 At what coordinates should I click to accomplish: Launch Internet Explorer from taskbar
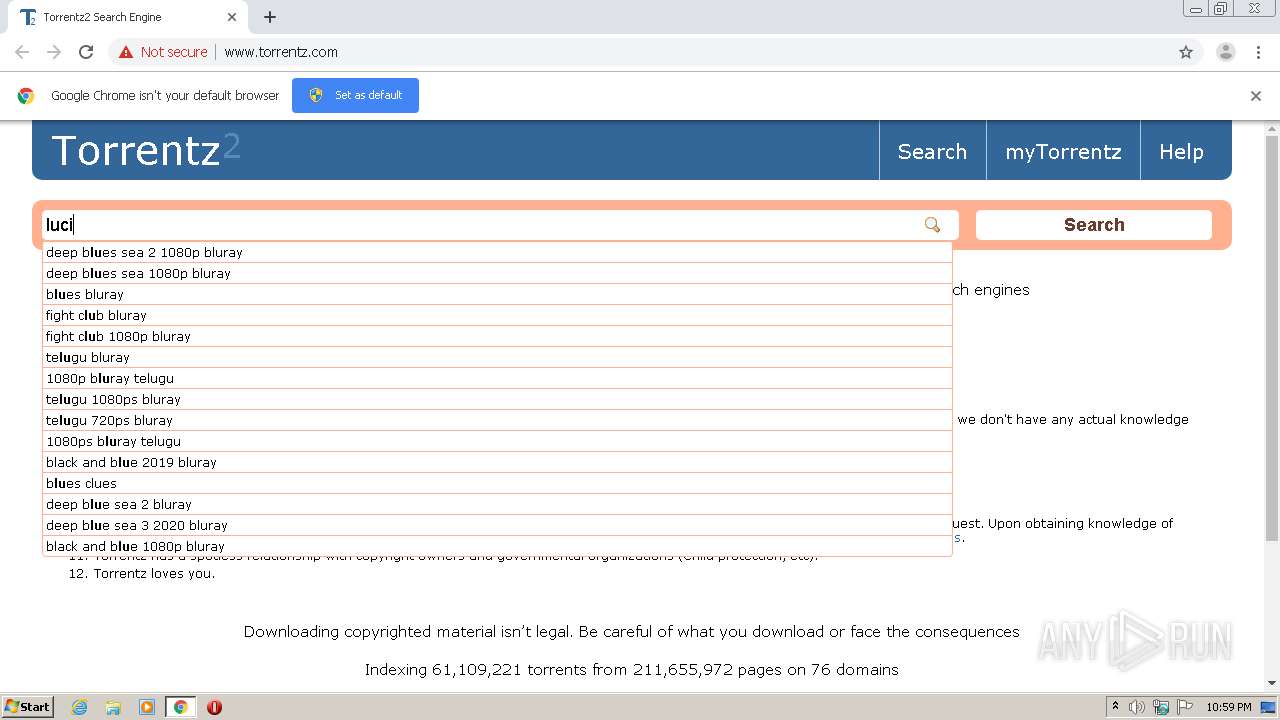(x=79, y=707)
